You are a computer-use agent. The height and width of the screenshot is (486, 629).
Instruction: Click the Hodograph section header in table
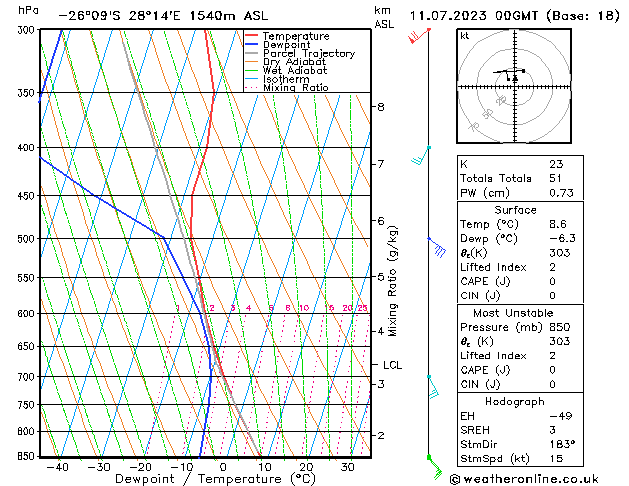pos(515,401)
